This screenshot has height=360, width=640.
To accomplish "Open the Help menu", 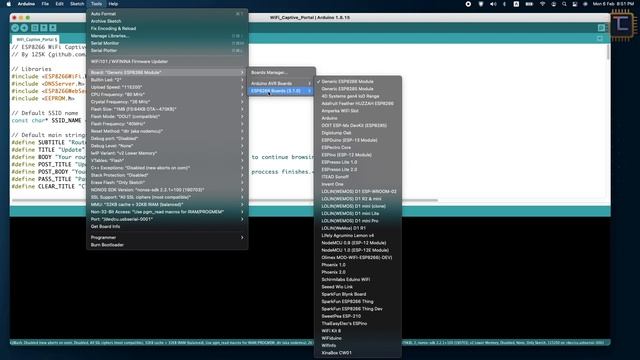I will click(113, 4).
